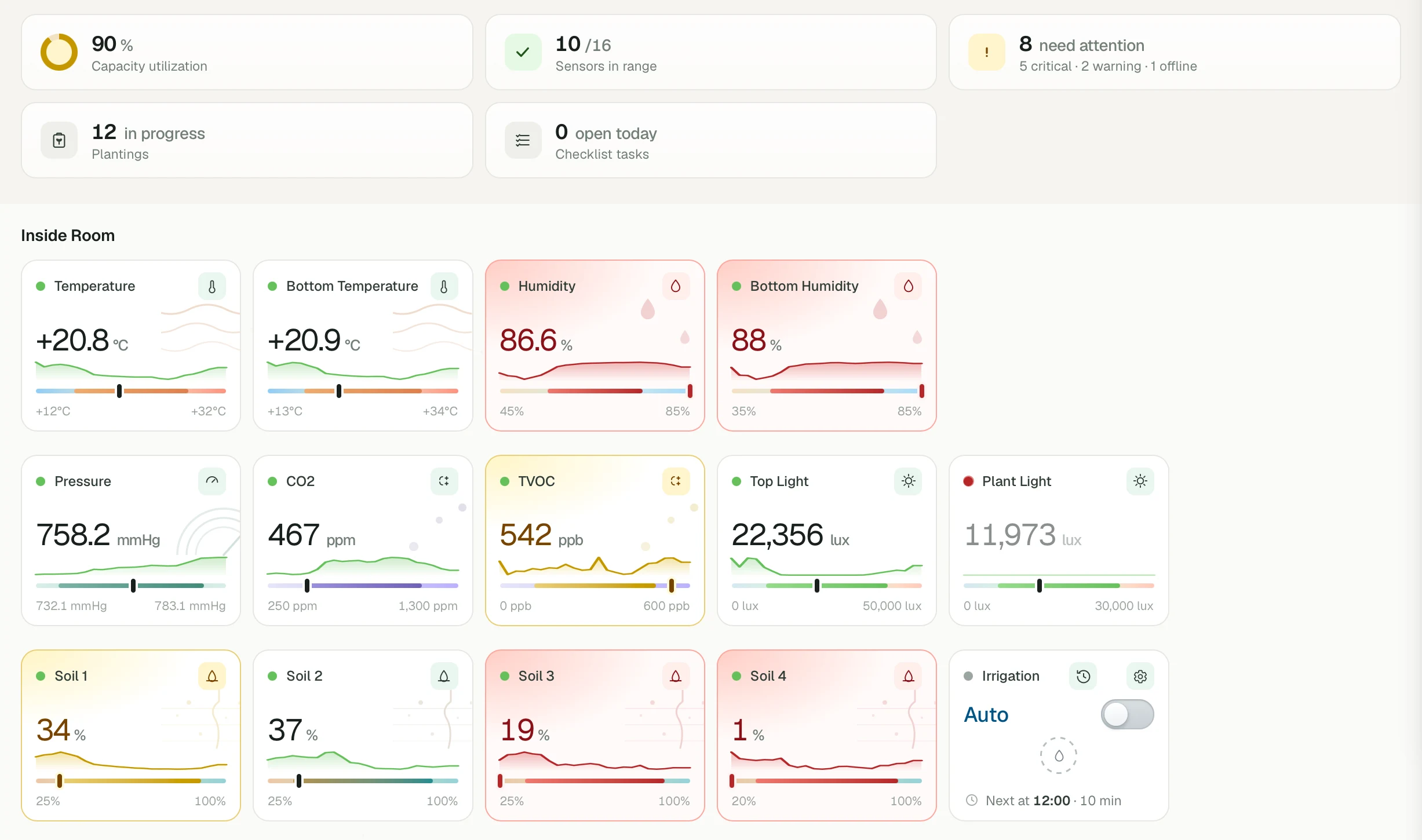This screenshot has height=840, width=1422.
Task: Toggle the Irrigation Auto switch
Action: point(1127,714)
